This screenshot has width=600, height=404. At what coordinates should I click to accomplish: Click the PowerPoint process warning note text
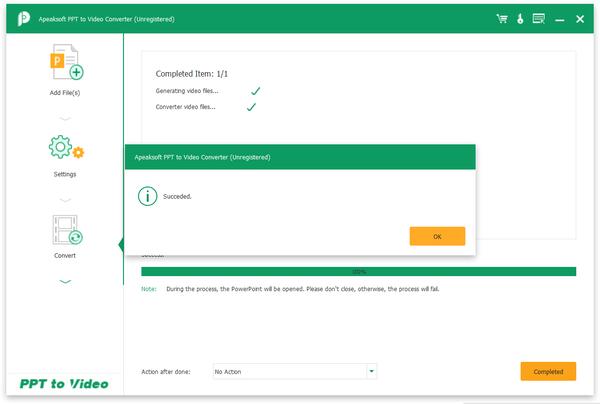point(303,289)
